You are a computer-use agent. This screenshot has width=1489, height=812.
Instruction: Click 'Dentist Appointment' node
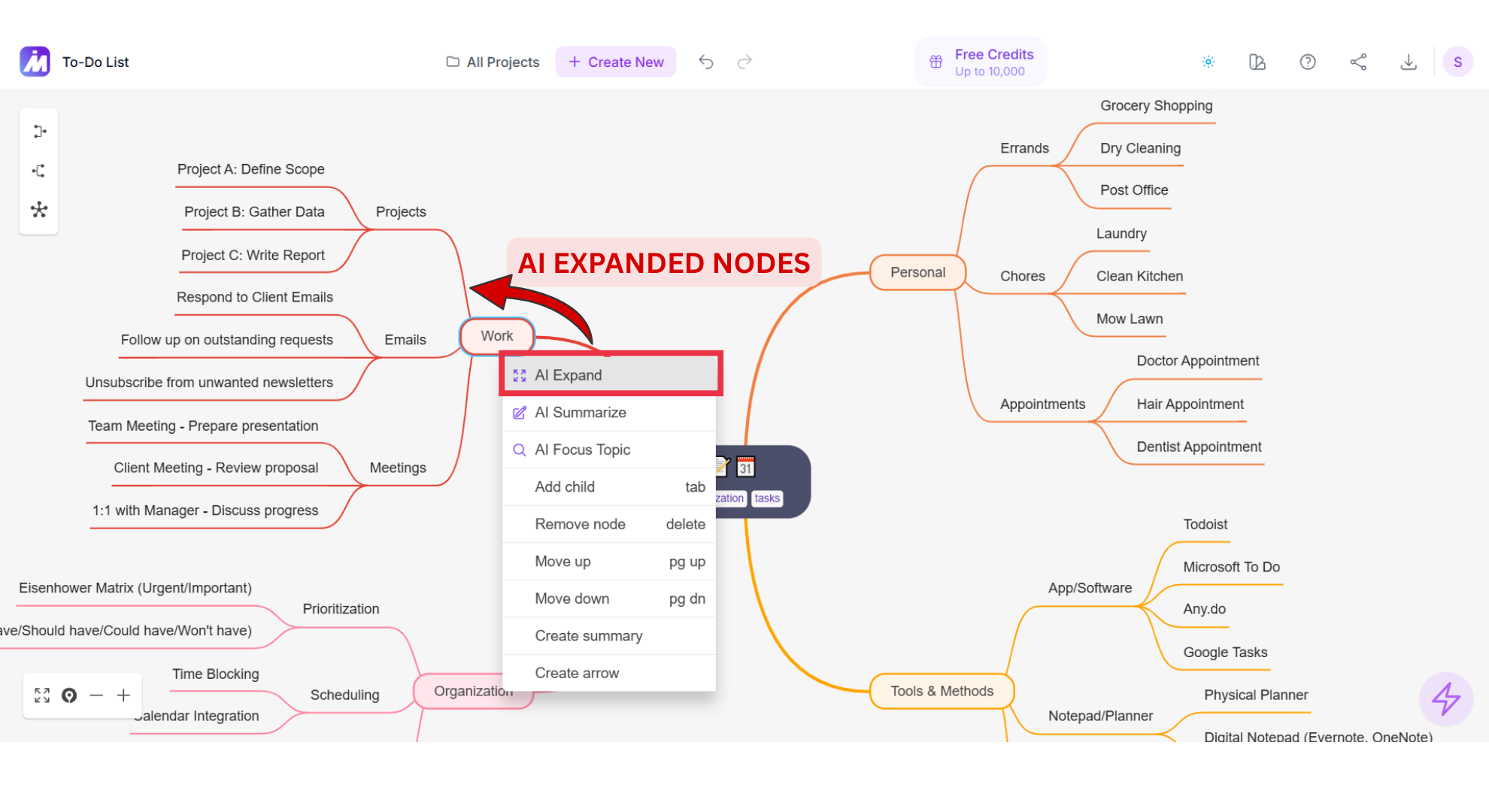[x=1199, y=447]
